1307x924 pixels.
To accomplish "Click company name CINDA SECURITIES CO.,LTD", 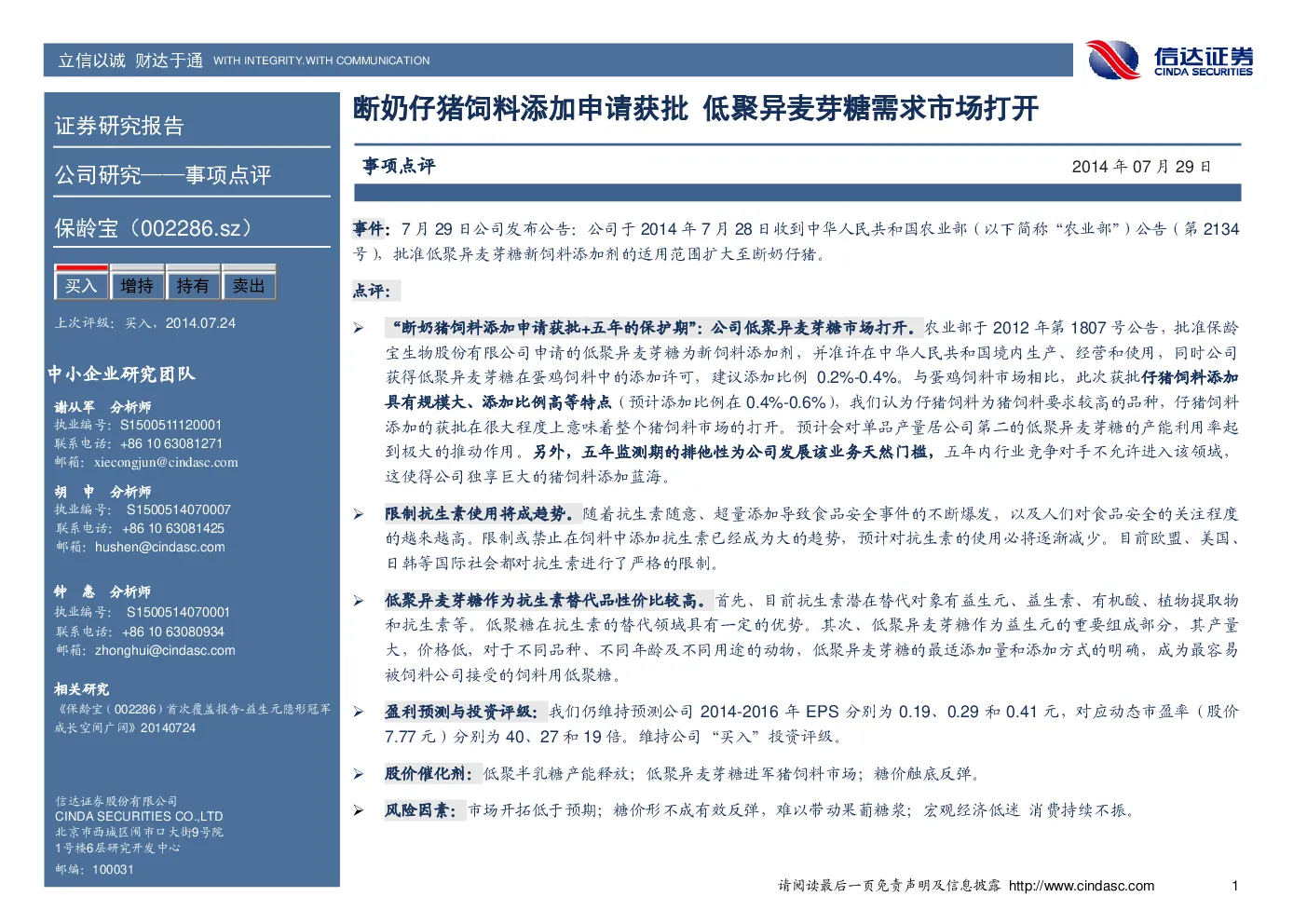I will [139, 816].
